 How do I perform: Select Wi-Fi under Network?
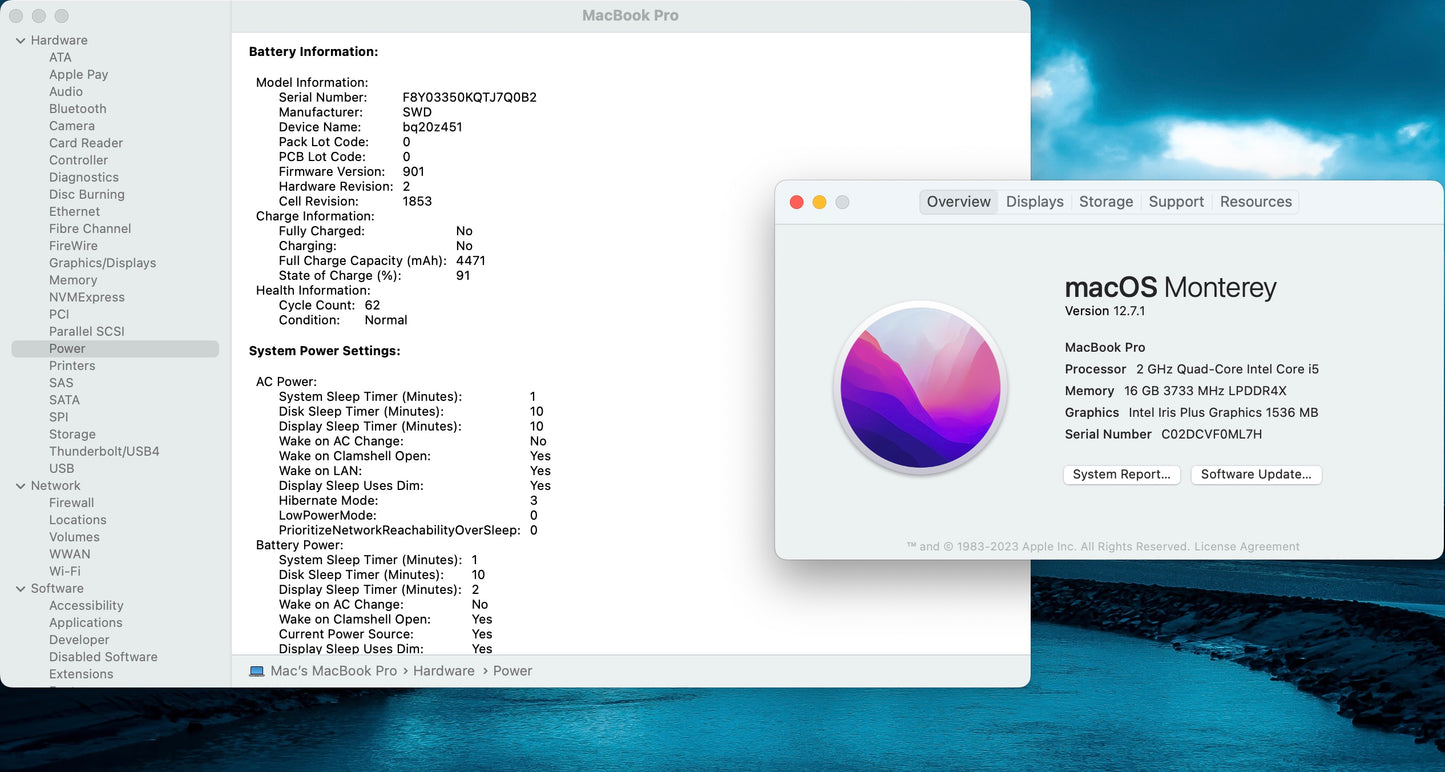(x=65, y=572)
